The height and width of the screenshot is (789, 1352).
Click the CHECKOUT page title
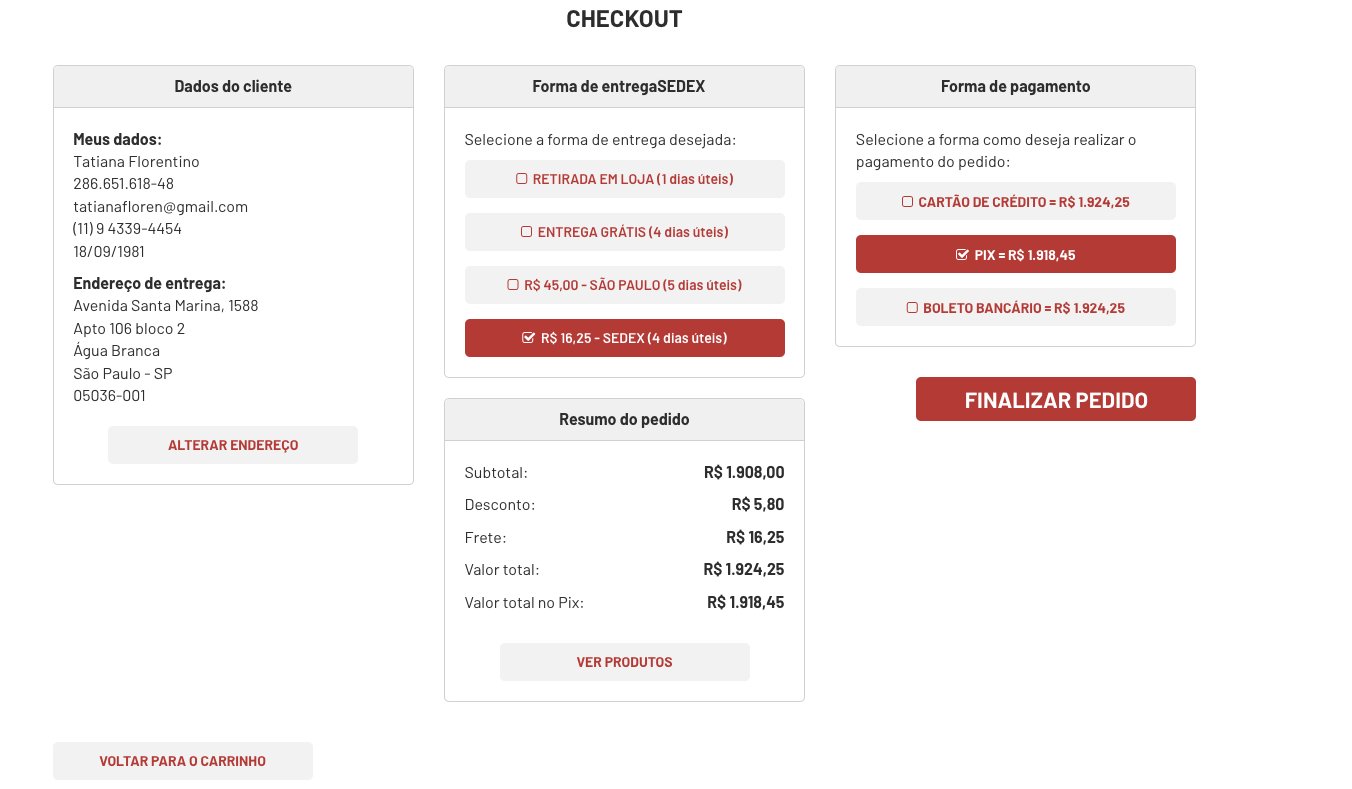pyautogui.click(x=624, y=19)
